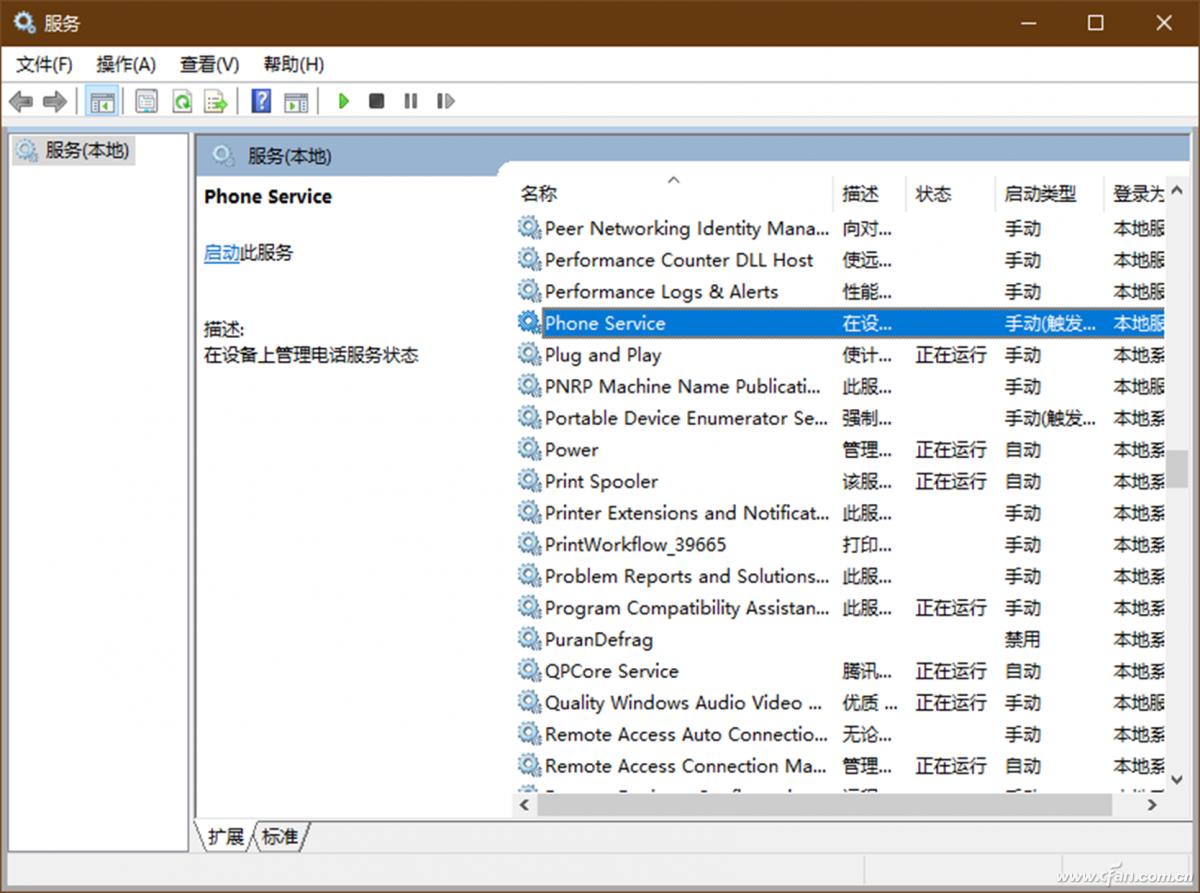Open the 文件(F) menu
The height and width of the screenshot is (893, 1200).
click(44, 65)
